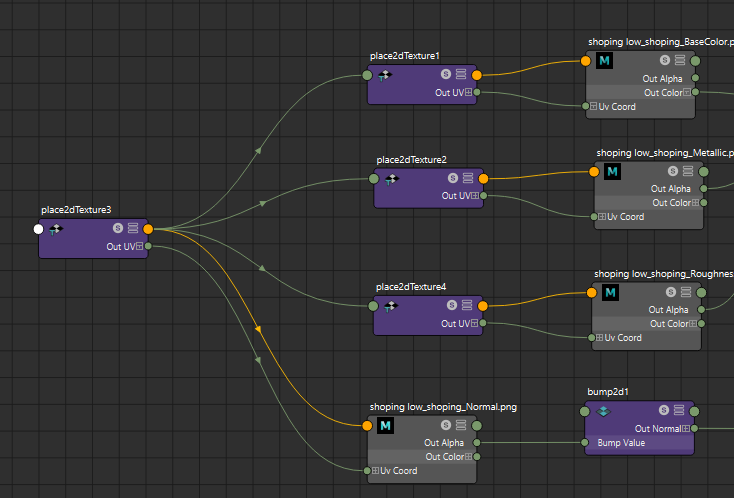Expand Uv Coord plus on Metallic node
The image size is (734, 498).
coord(602,217)
